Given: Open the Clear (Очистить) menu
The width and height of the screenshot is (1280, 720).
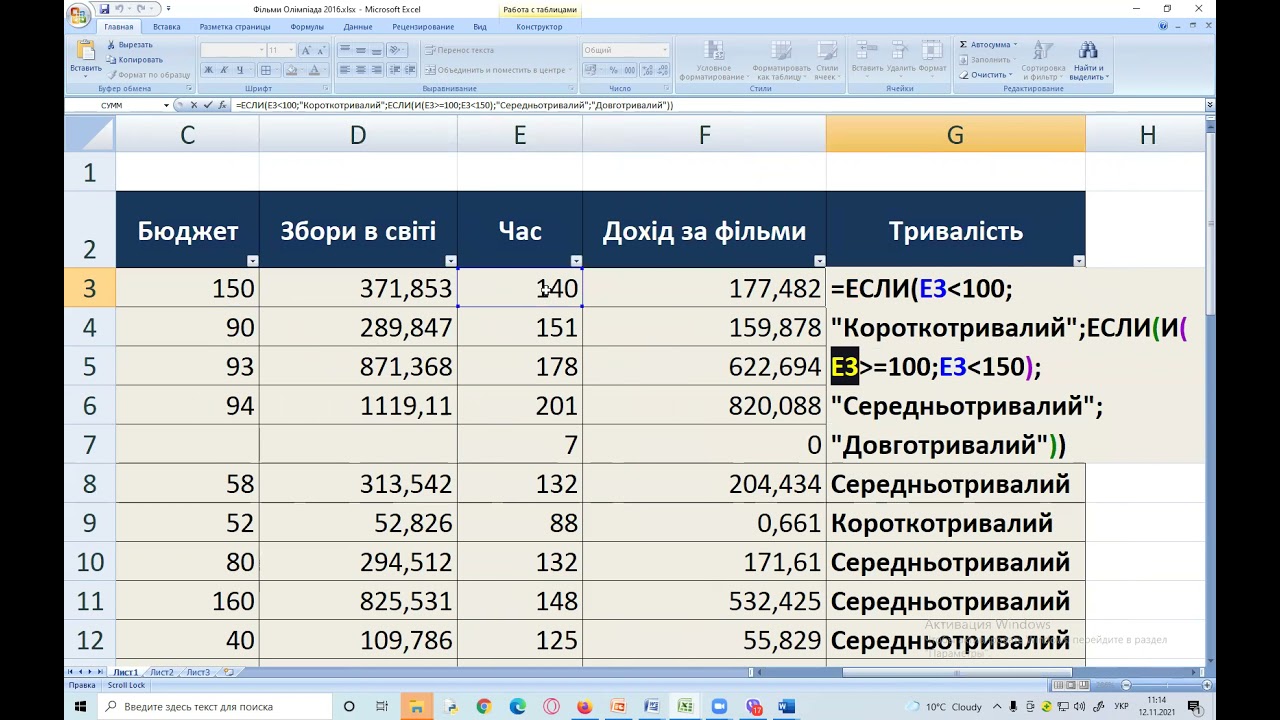Looking at the screenshot, I should (x=986, y=75).
